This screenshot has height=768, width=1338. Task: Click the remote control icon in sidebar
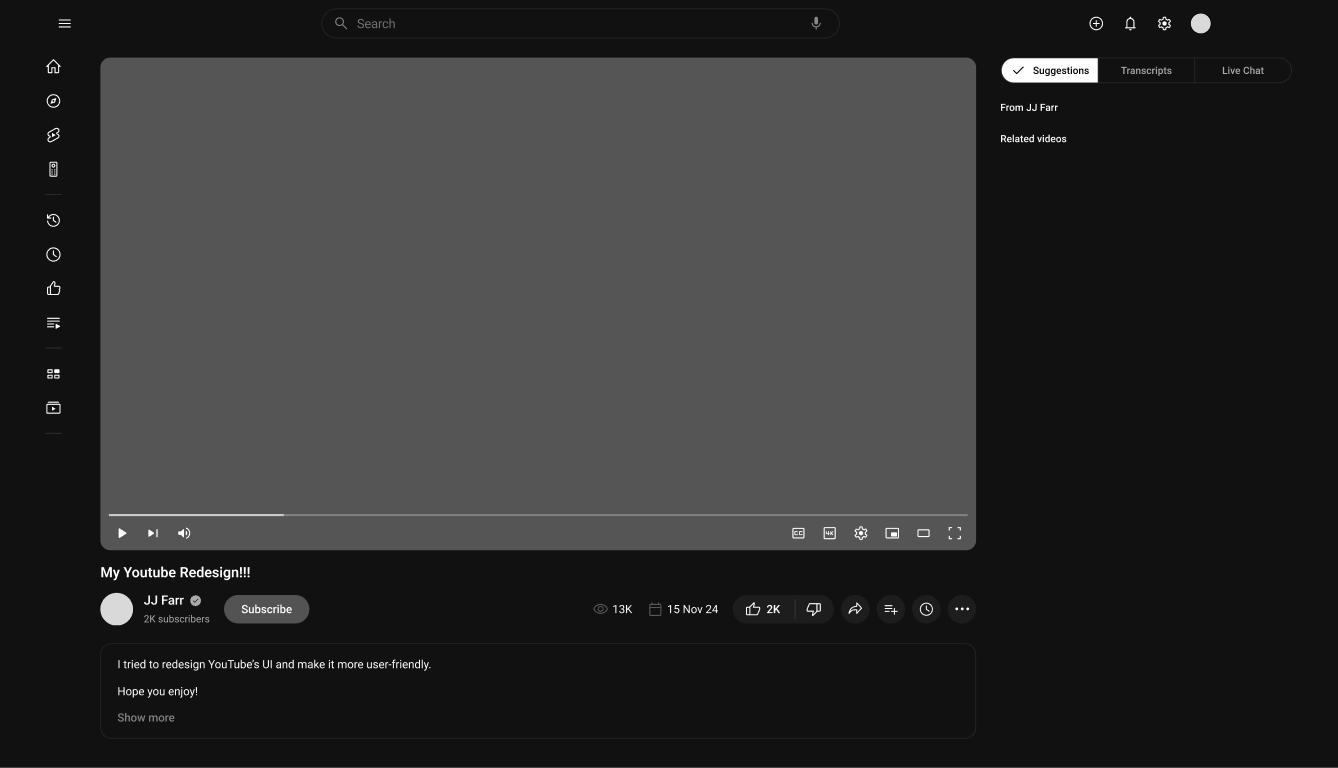54,169
